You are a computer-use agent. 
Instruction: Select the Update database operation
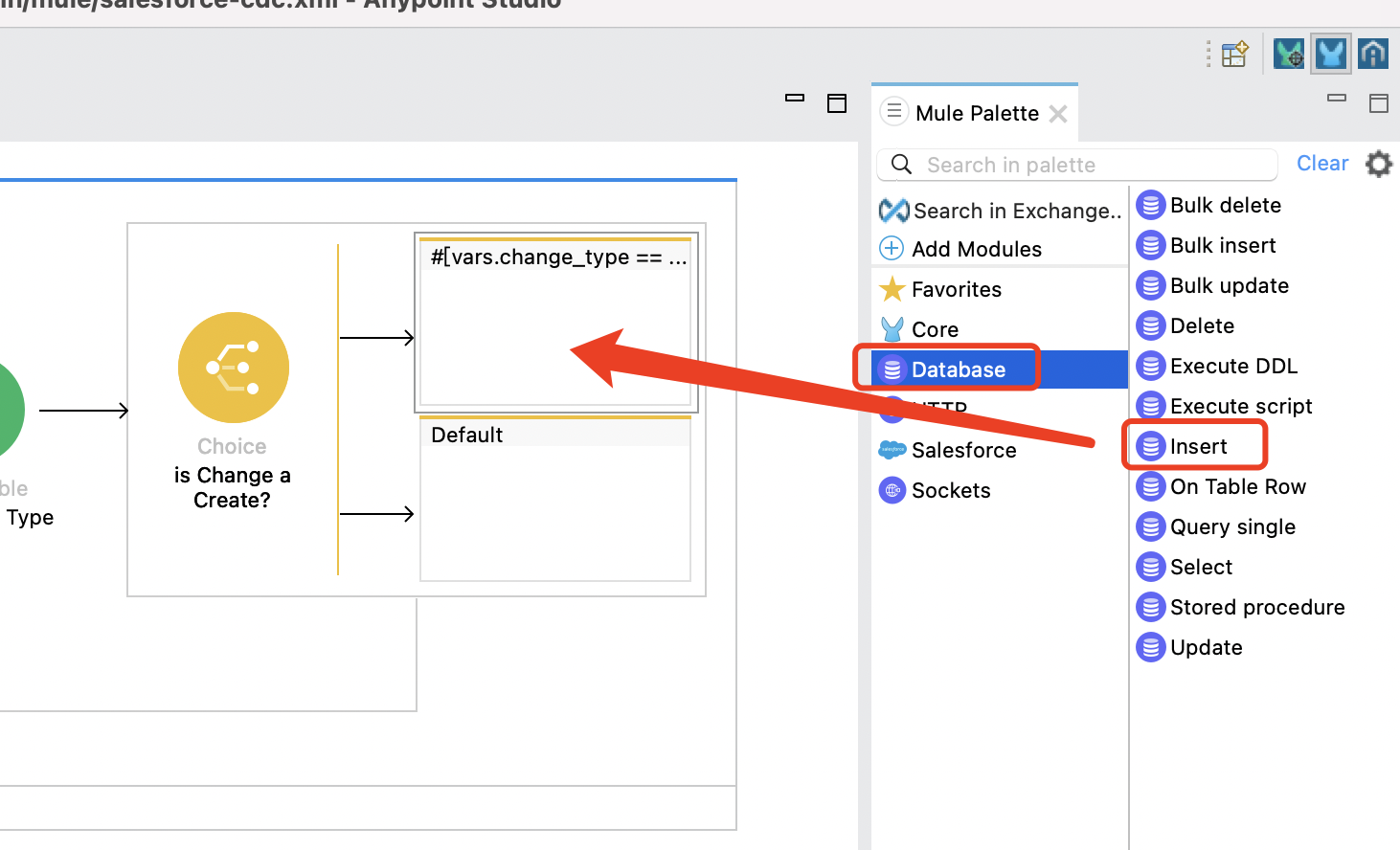(1189, 647)
